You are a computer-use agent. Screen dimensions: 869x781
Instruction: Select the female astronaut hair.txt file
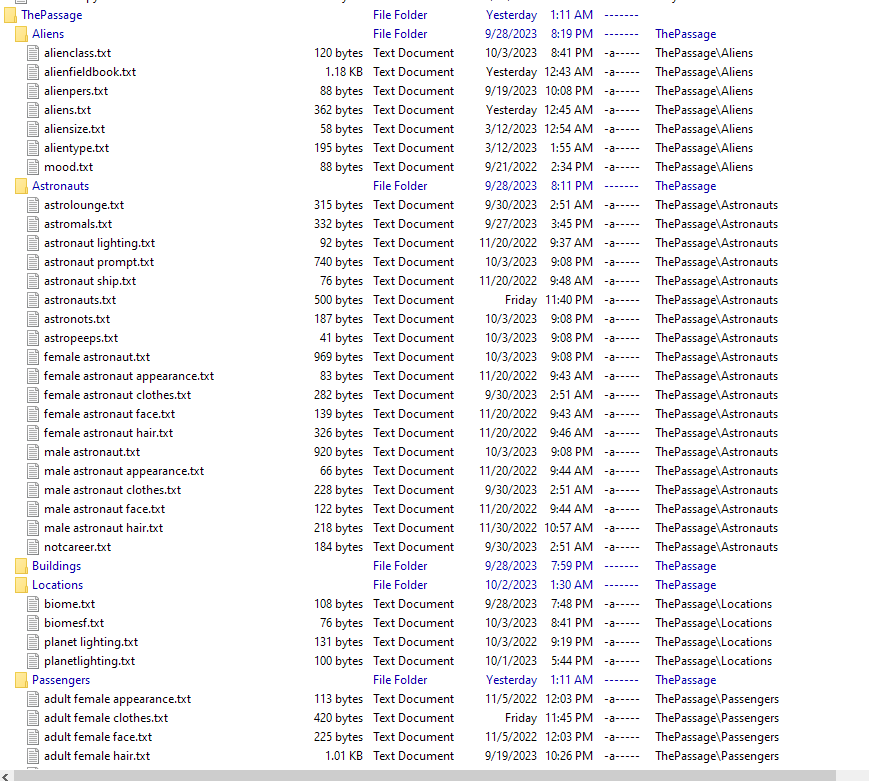coord(108,432)
